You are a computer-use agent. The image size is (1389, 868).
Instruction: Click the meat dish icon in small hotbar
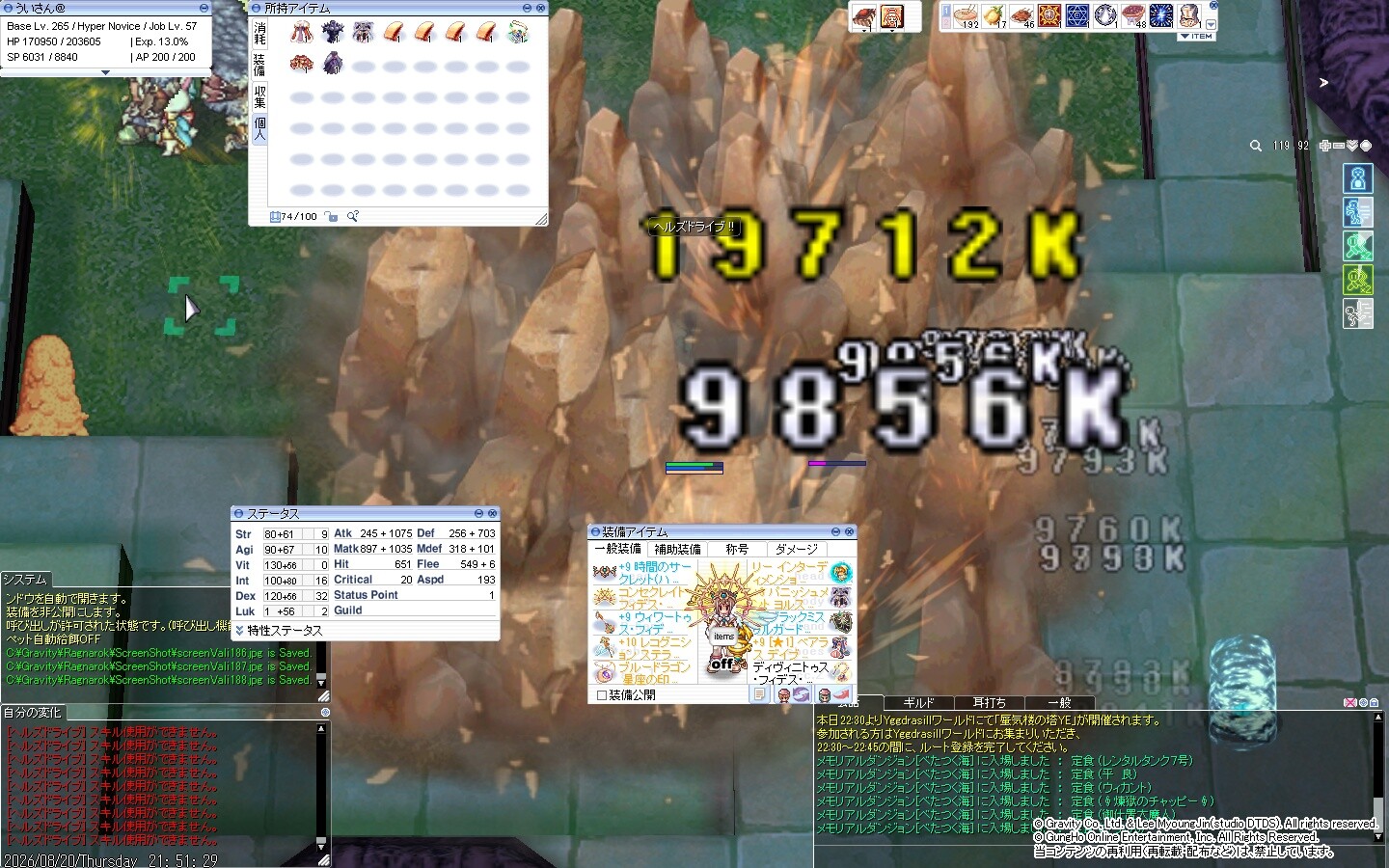[x=864, y=16]
